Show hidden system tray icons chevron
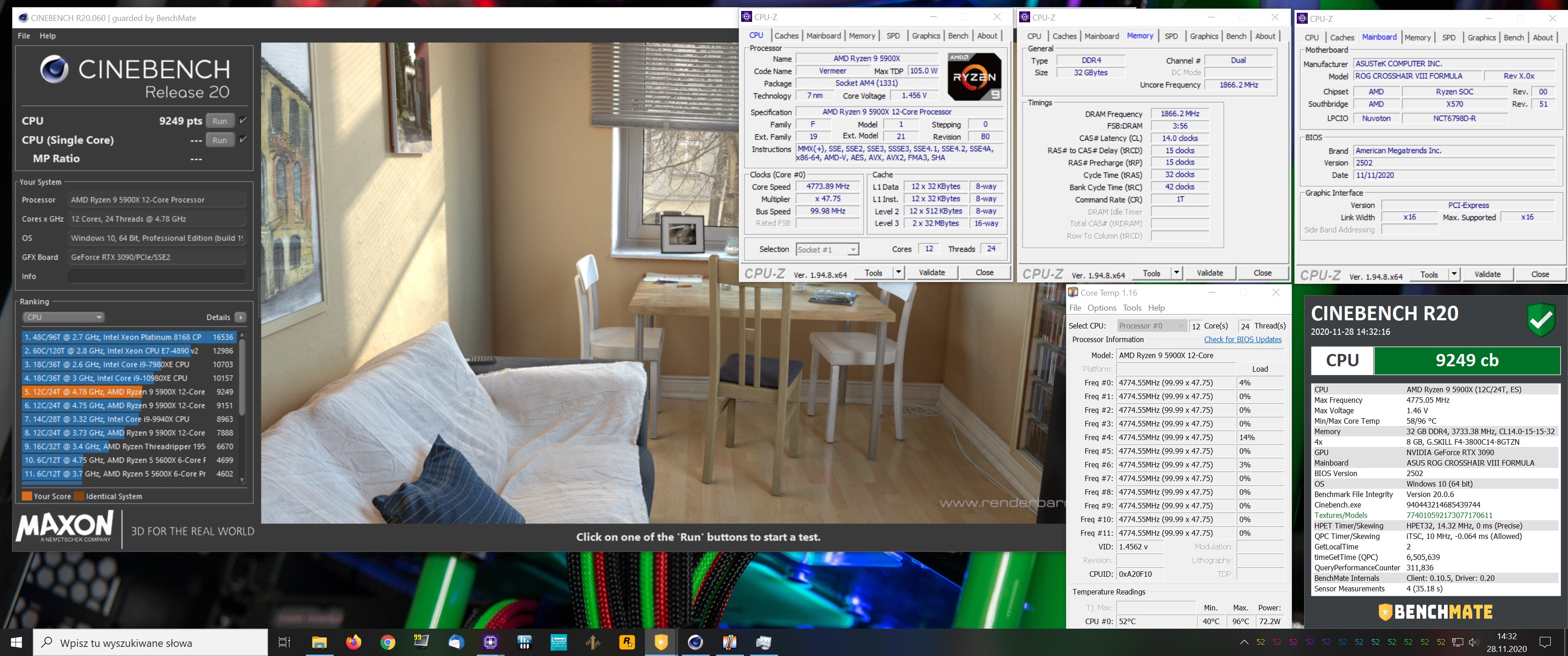This screenshot has height=656, width=1568. tap(1244, 642)
